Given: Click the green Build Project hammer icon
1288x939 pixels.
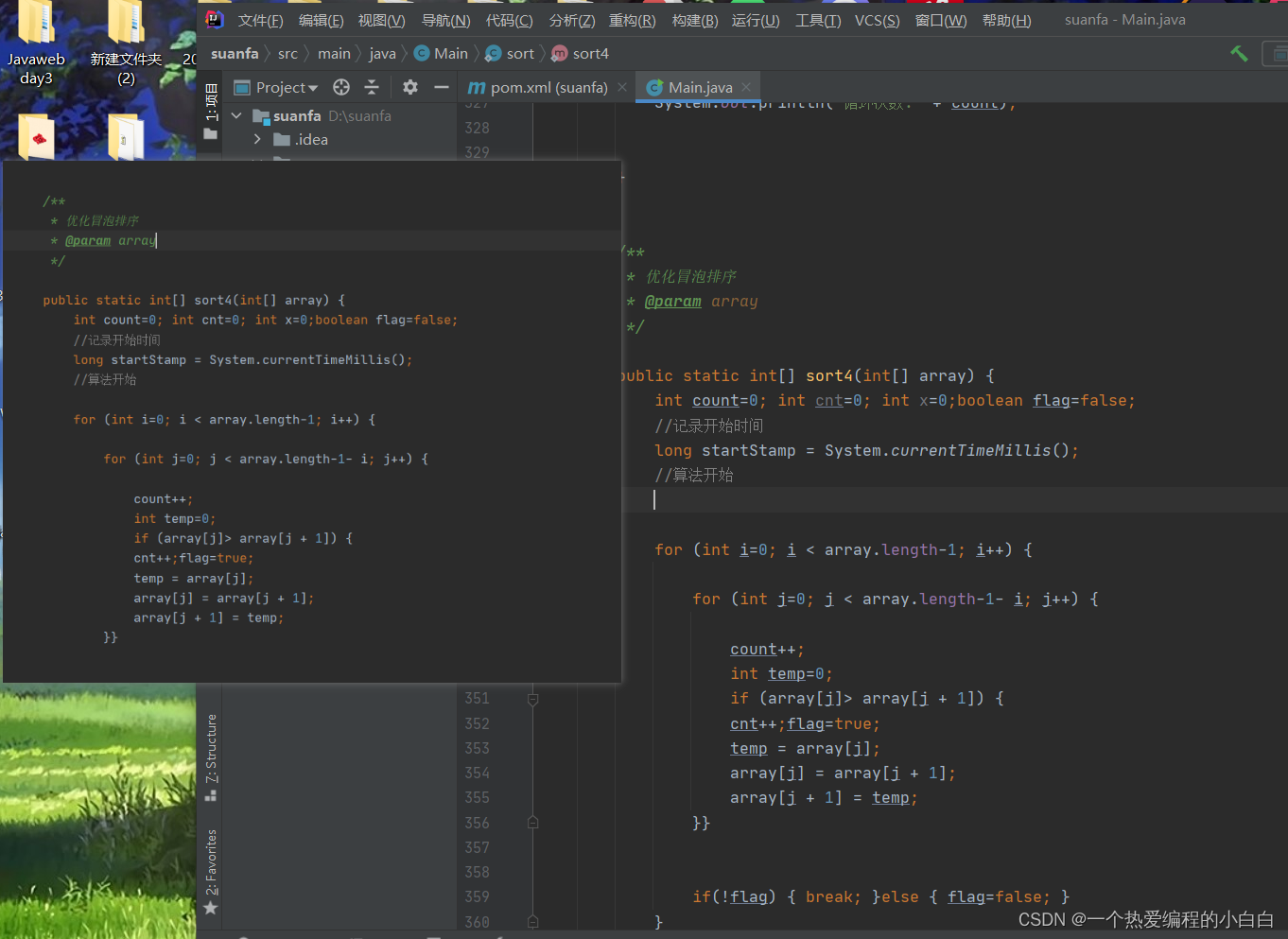Looking at the screenshot, I should 1239,54.
